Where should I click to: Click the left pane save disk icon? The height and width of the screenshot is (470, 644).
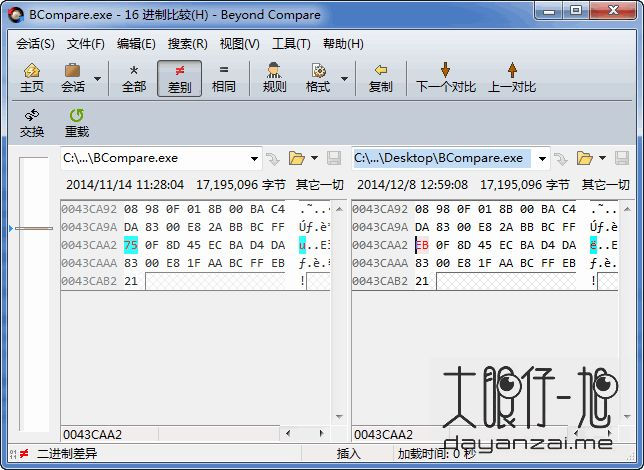[x=334, y=158]
